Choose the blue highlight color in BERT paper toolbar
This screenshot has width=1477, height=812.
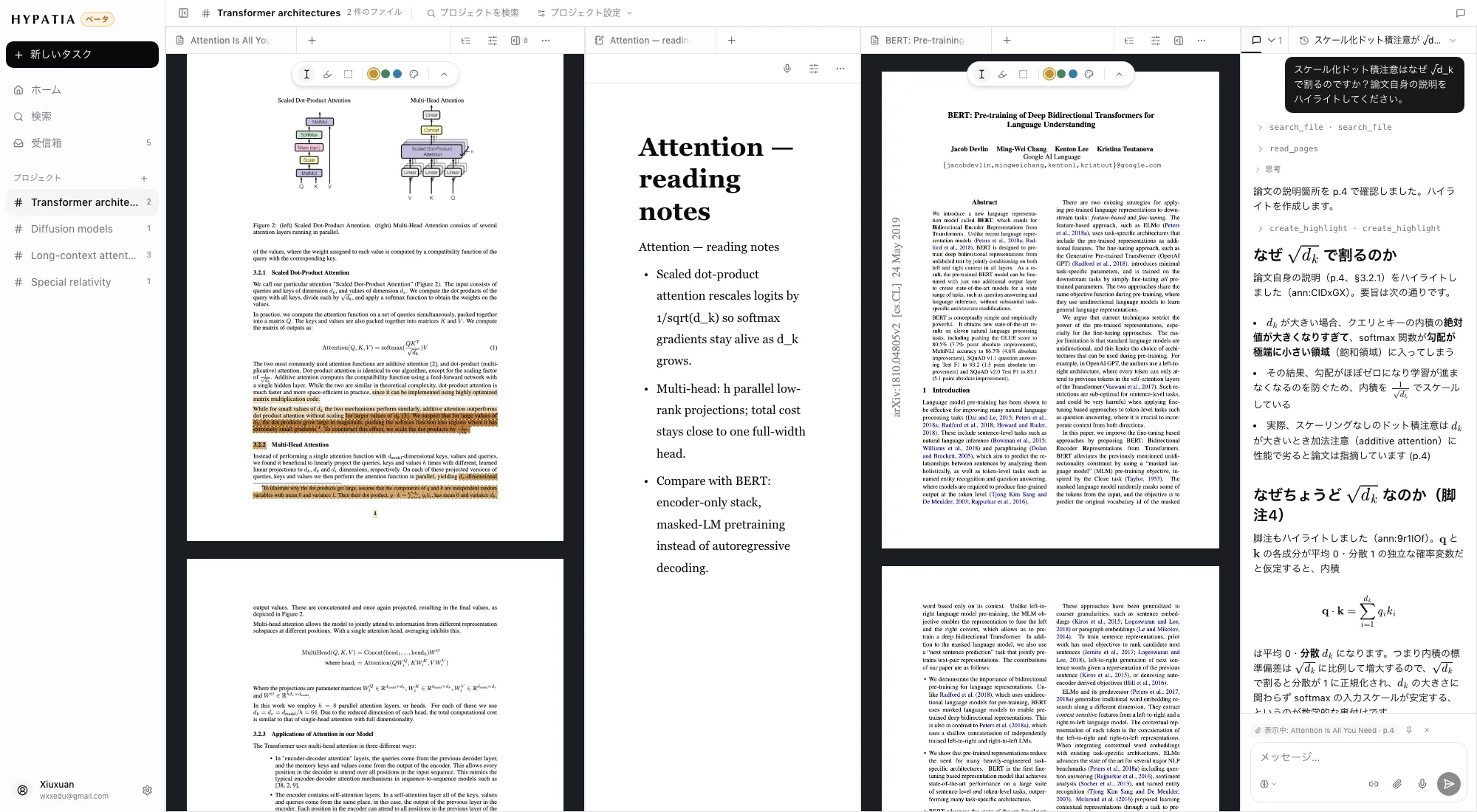tap(1073, 74)
